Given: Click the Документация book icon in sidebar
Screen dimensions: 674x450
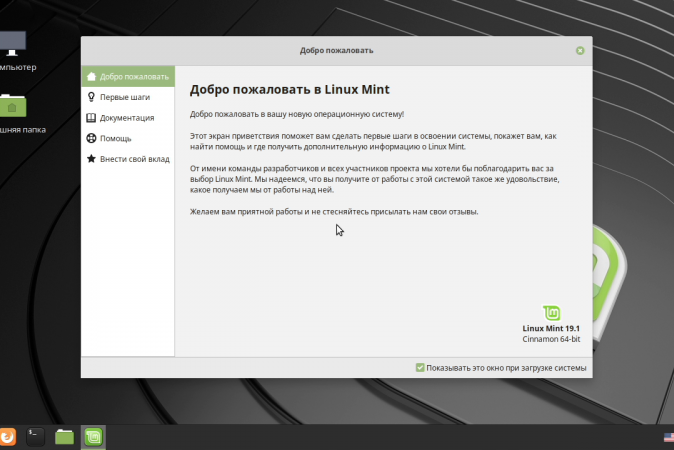Looking at the screenshot, I should click(92, 118).
